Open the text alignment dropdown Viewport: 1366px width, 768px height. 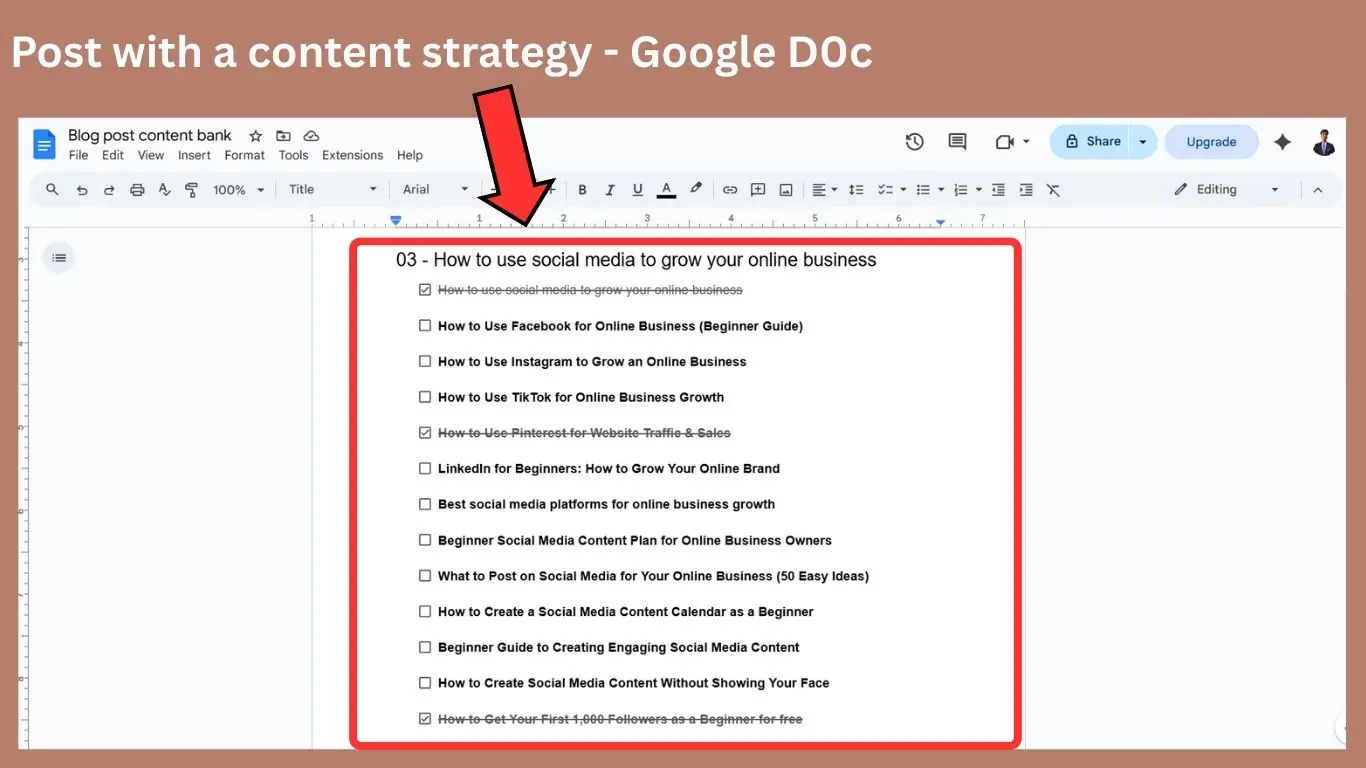(824, 190)
